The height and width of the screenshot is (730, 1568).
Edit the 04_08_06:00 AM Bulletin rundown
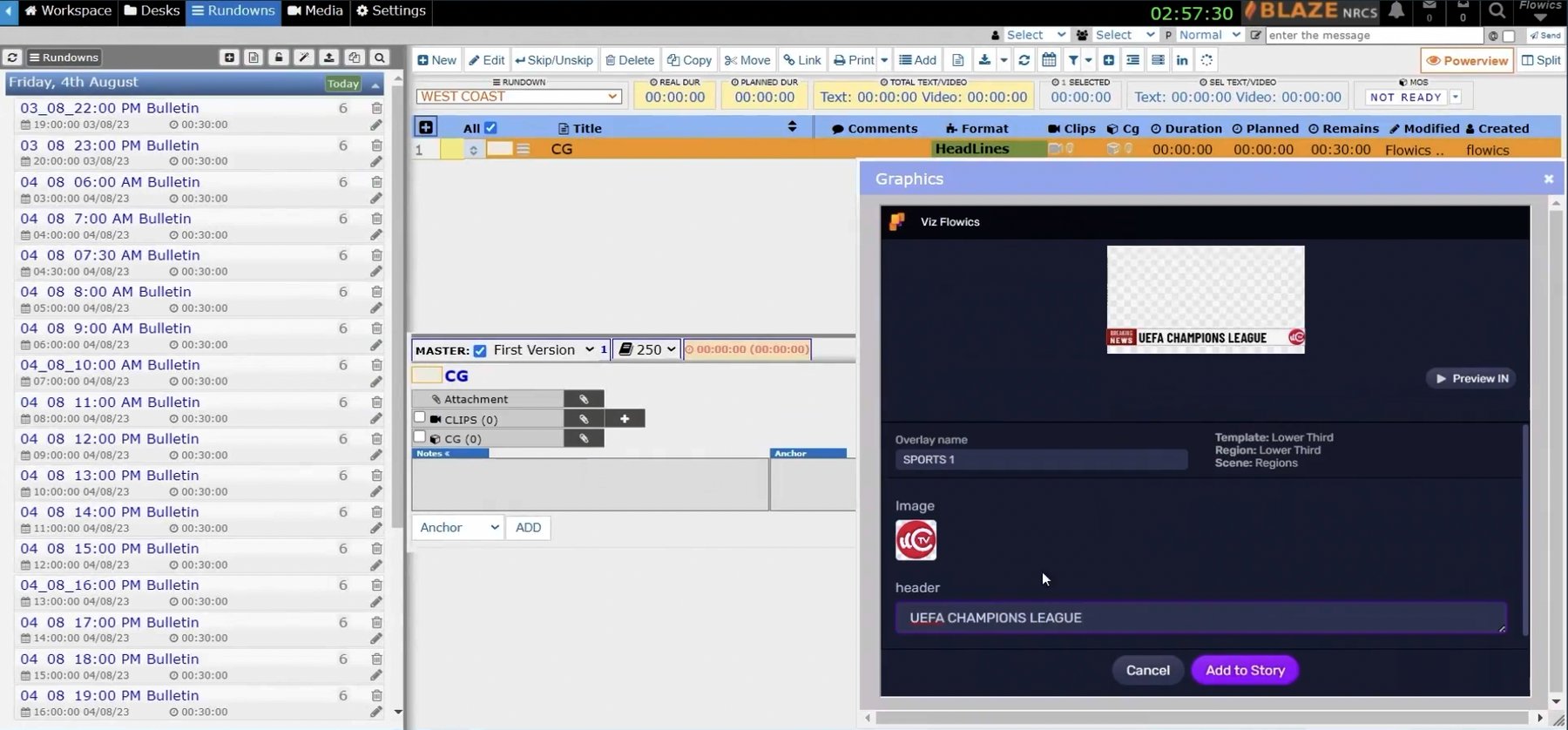[376, 199]
